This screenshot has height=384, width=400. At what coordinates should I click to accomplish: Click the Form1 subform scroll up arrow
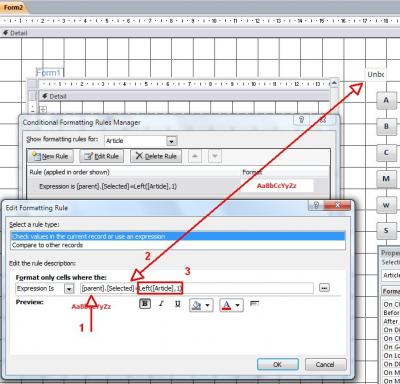coord(334,83)
